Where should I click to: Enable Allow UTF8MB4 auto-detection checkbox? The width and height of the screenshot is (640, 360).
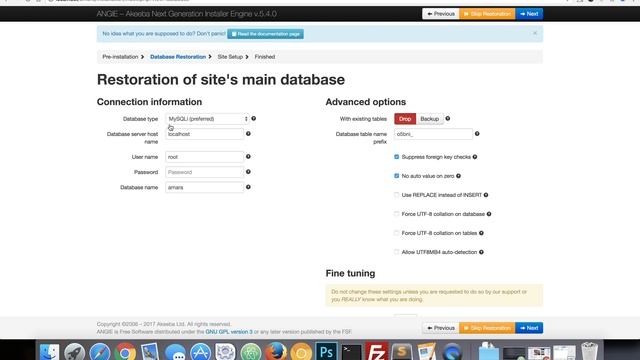396,252
